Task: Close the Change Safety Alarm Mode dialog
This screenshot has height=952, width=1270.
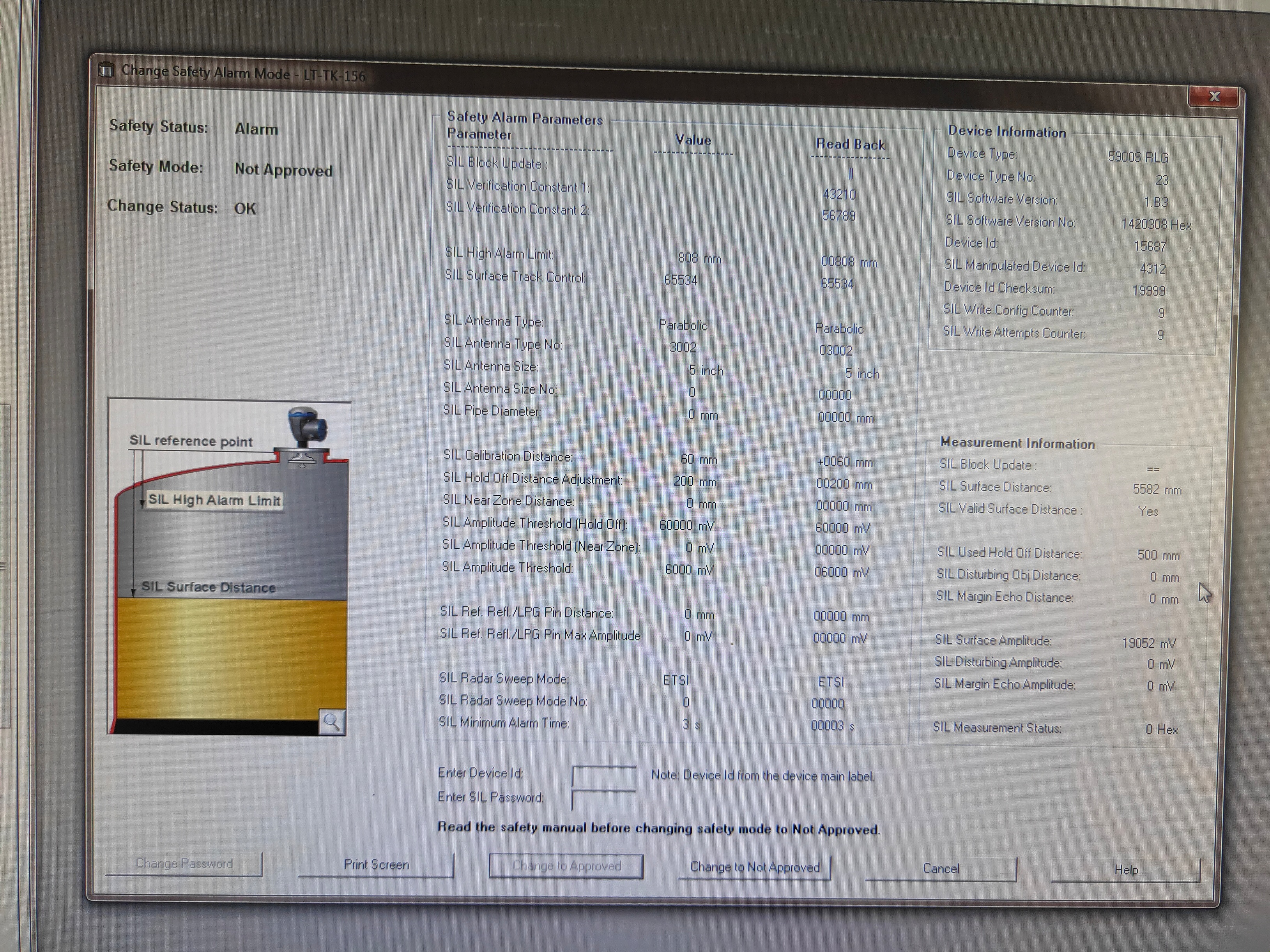Action: point(1214,96)
